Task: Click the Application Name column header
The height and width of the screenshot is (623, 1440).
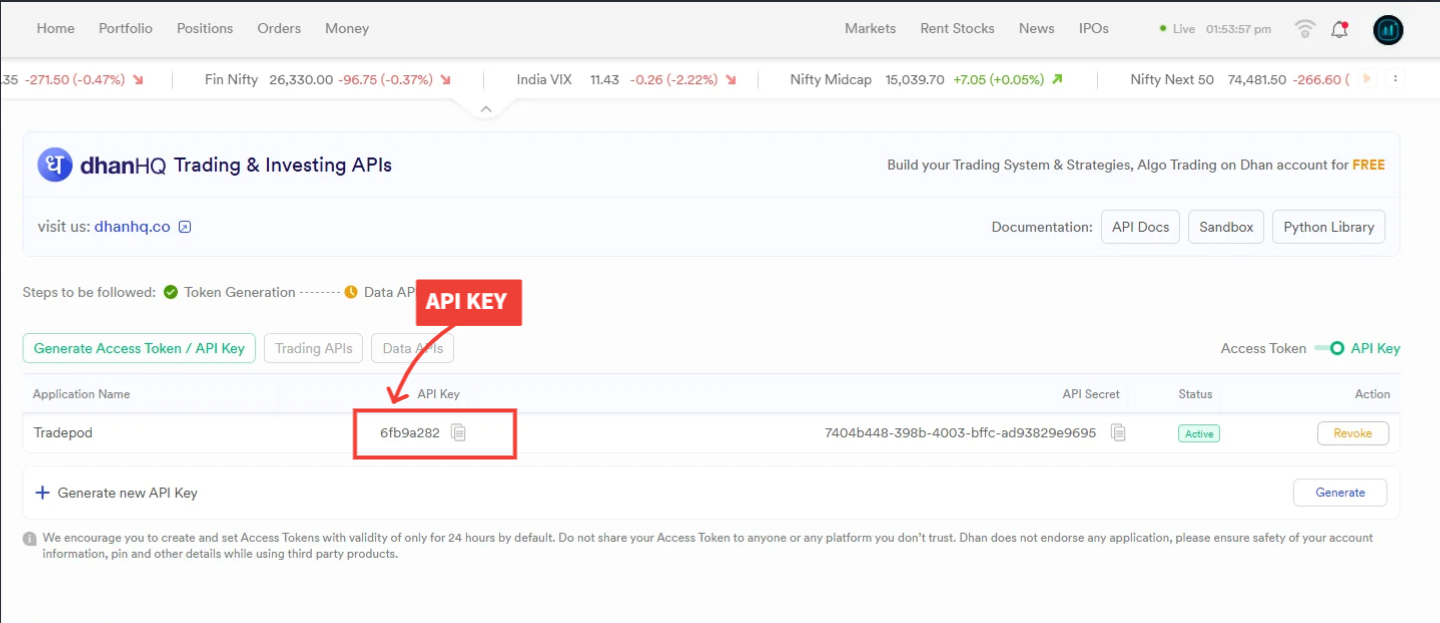Action: click(x=81, y=394)
